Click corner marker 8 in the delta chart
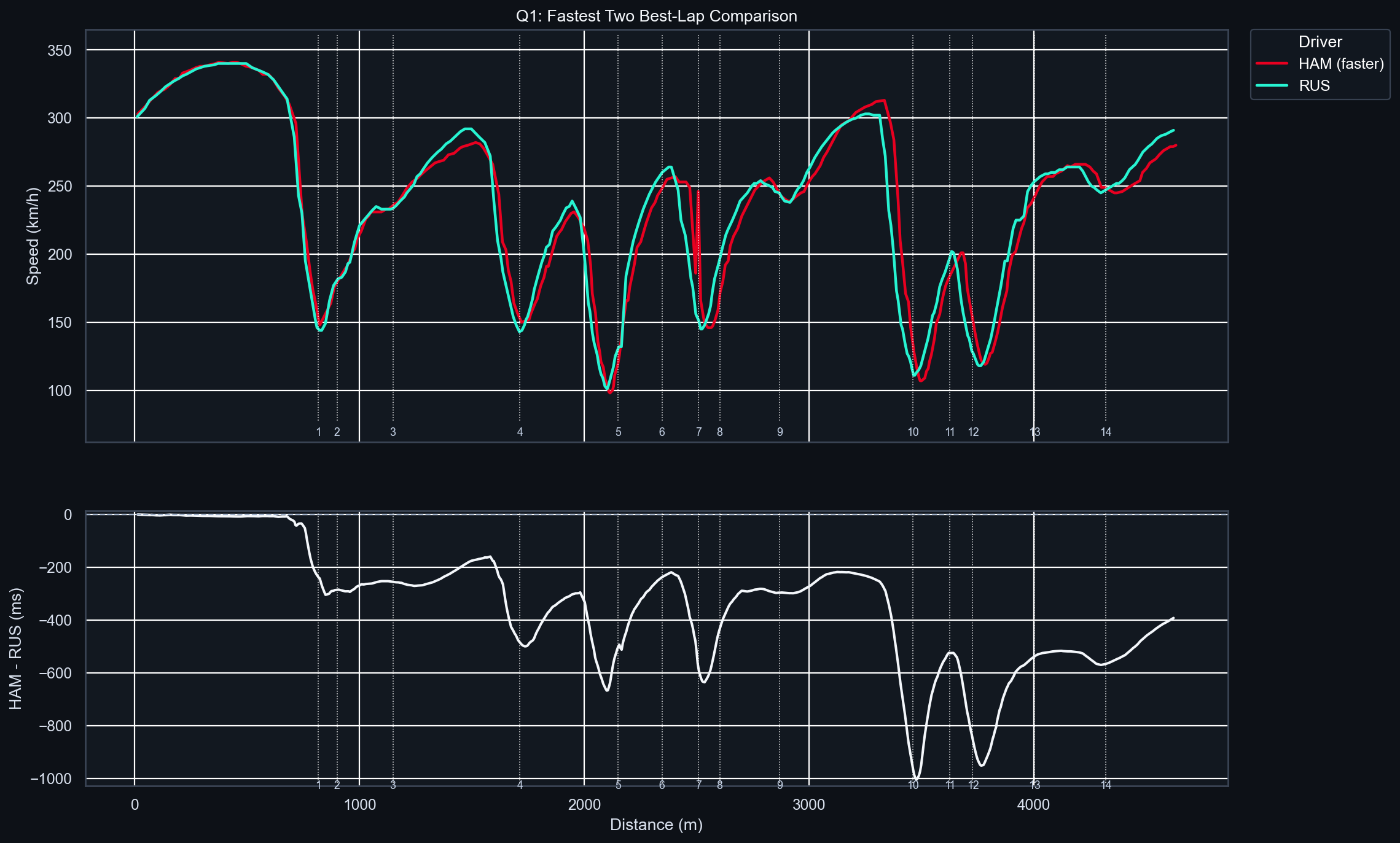 [x=720, y=785]
